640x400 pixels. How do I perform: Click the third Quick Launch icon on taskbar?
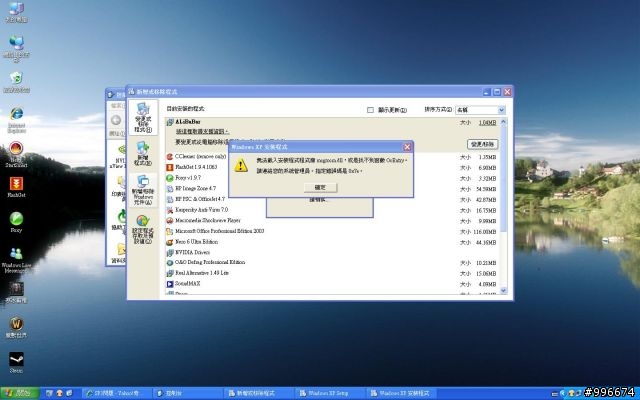point(69,393)
